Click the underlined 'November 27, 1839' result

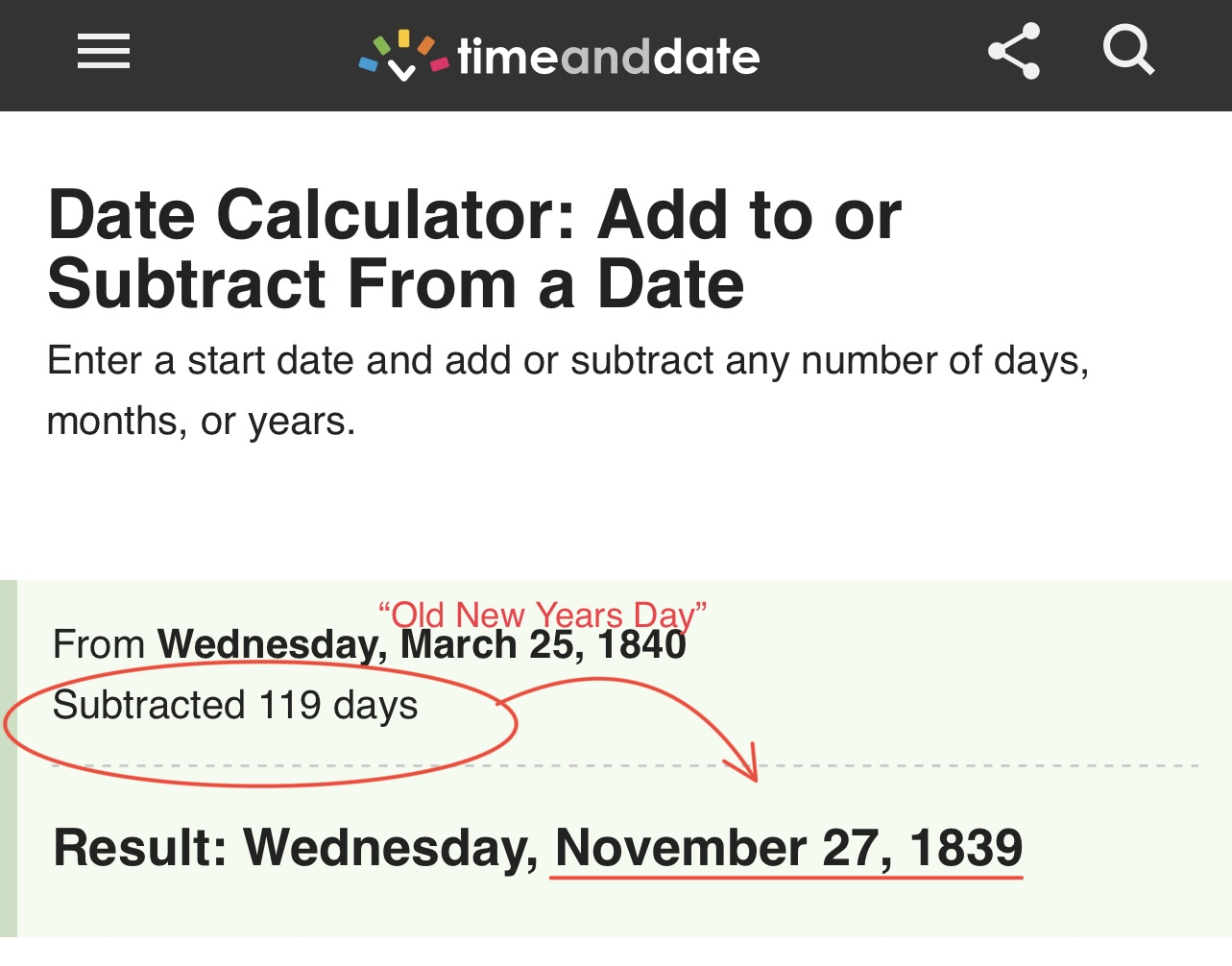pyautogui.click(x=788, y=849)
